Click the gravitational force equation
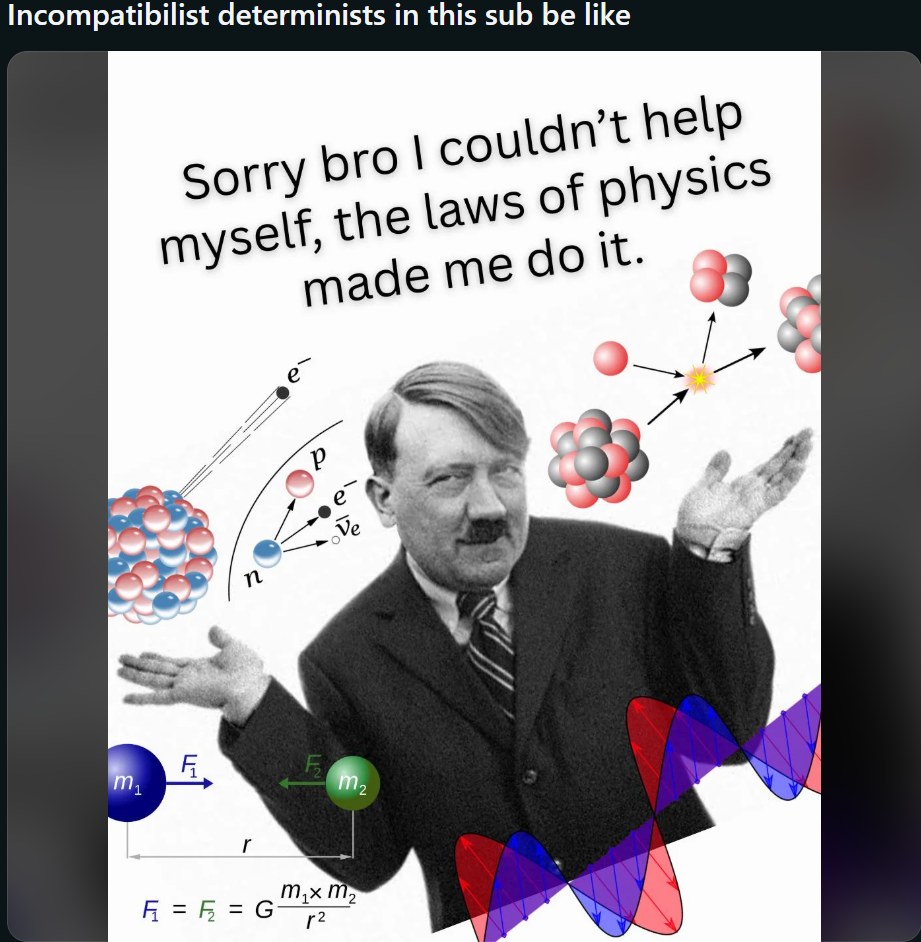 [249, 907]
